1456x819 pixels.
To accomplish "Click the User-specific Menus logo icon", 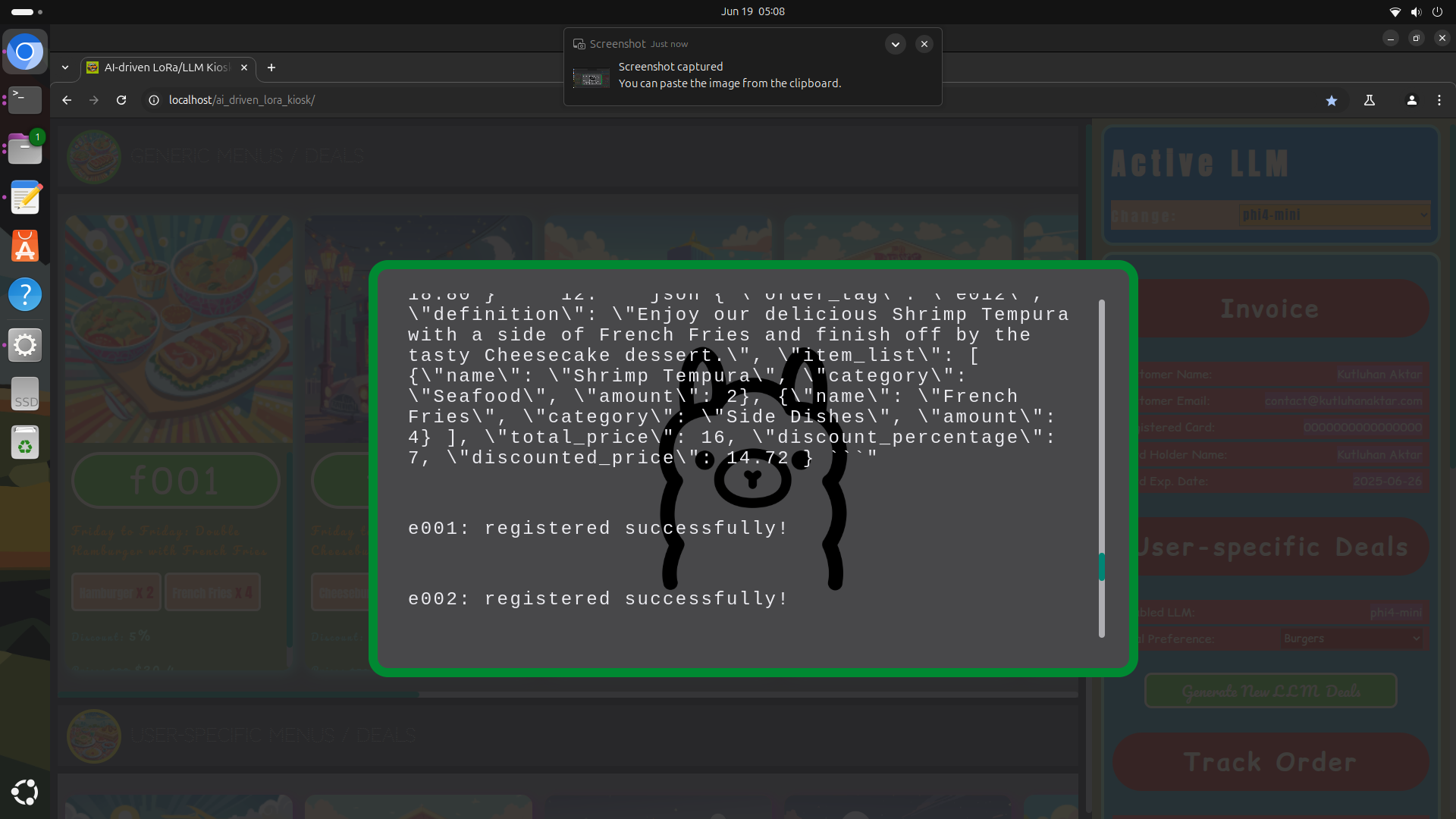I will (94, 736).
